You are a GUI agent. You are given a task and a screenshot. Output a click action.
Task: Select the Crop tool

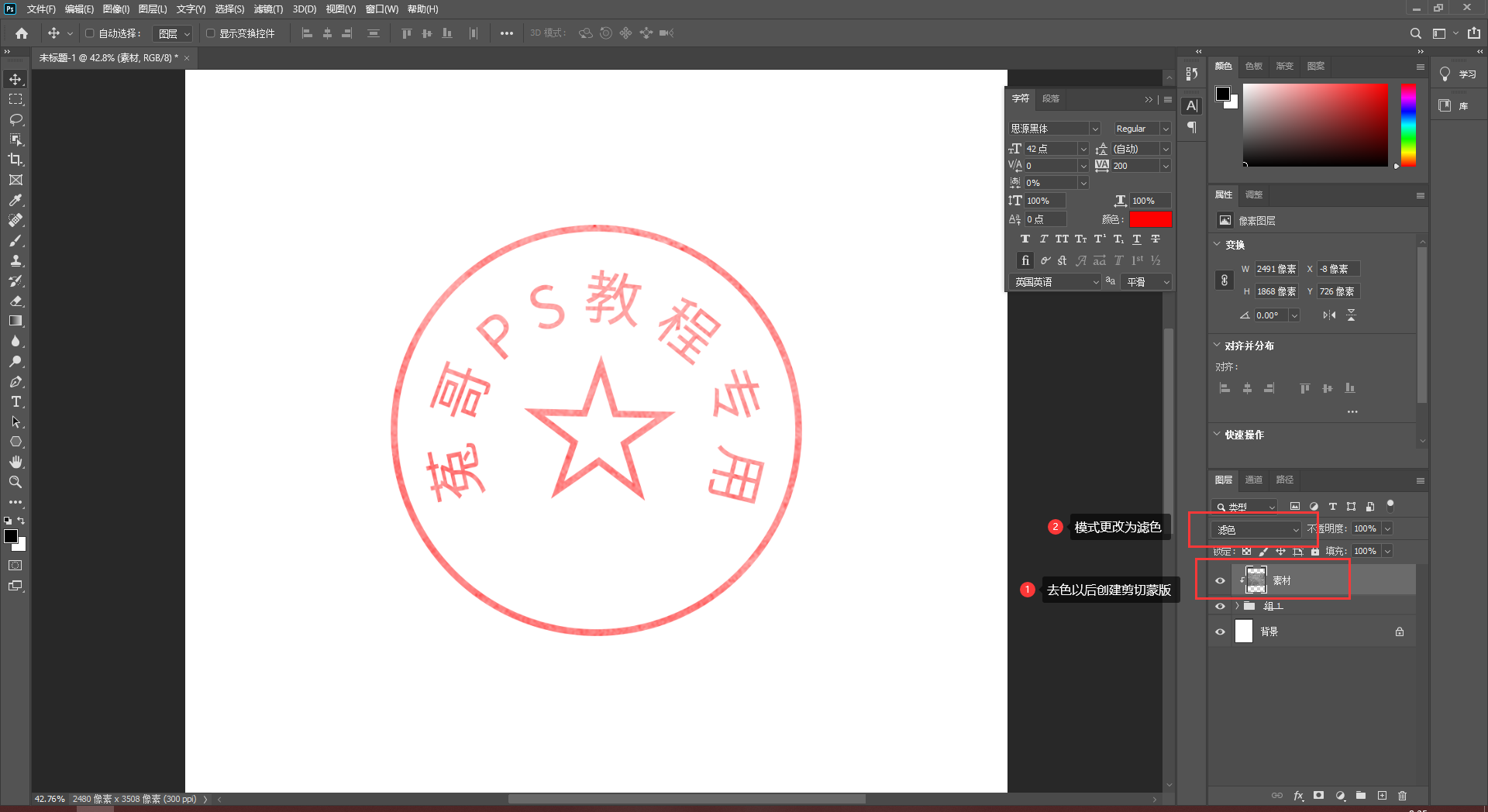[15, 160]
